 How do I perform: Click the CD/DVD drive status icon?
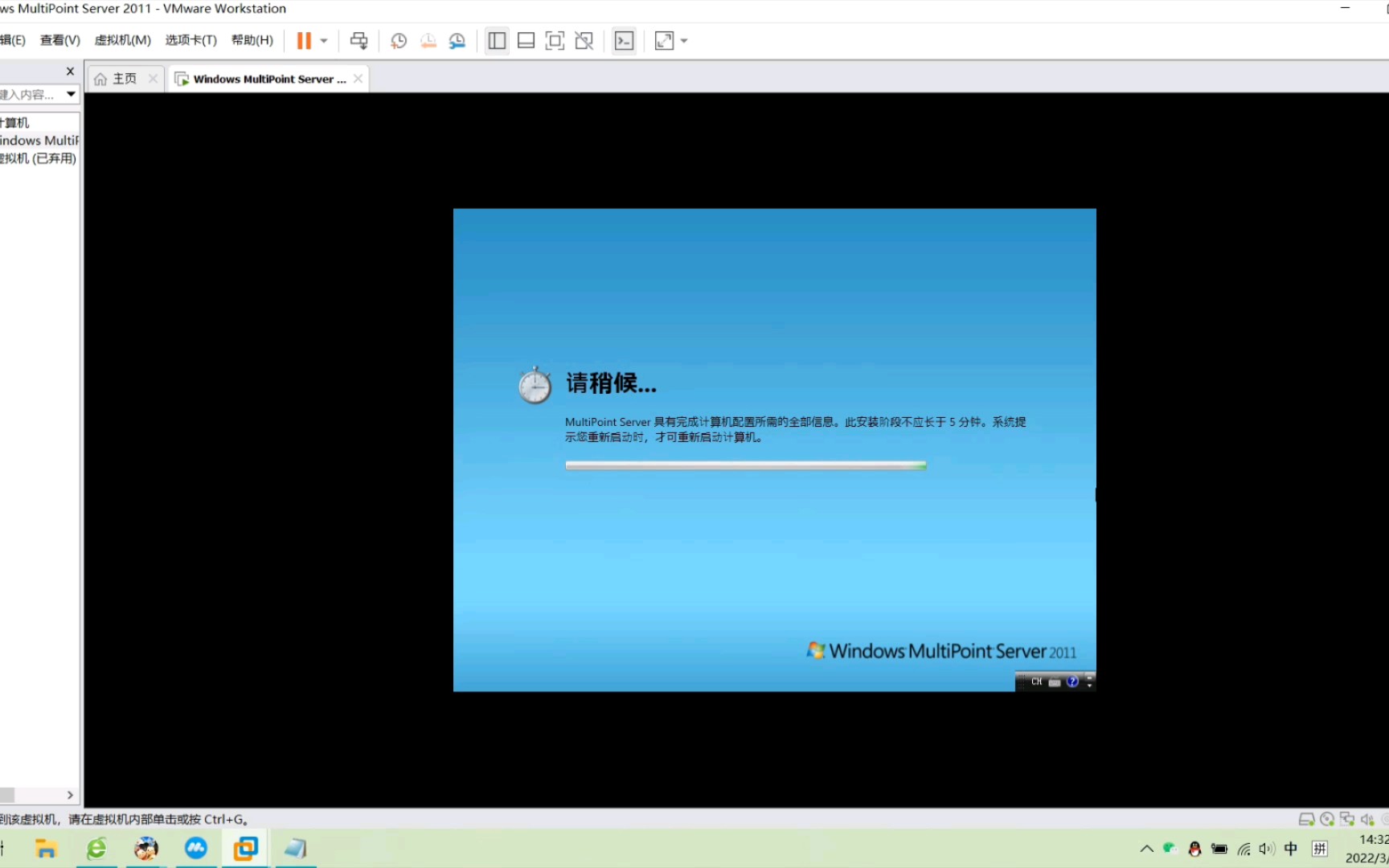tap(1327, 819)
